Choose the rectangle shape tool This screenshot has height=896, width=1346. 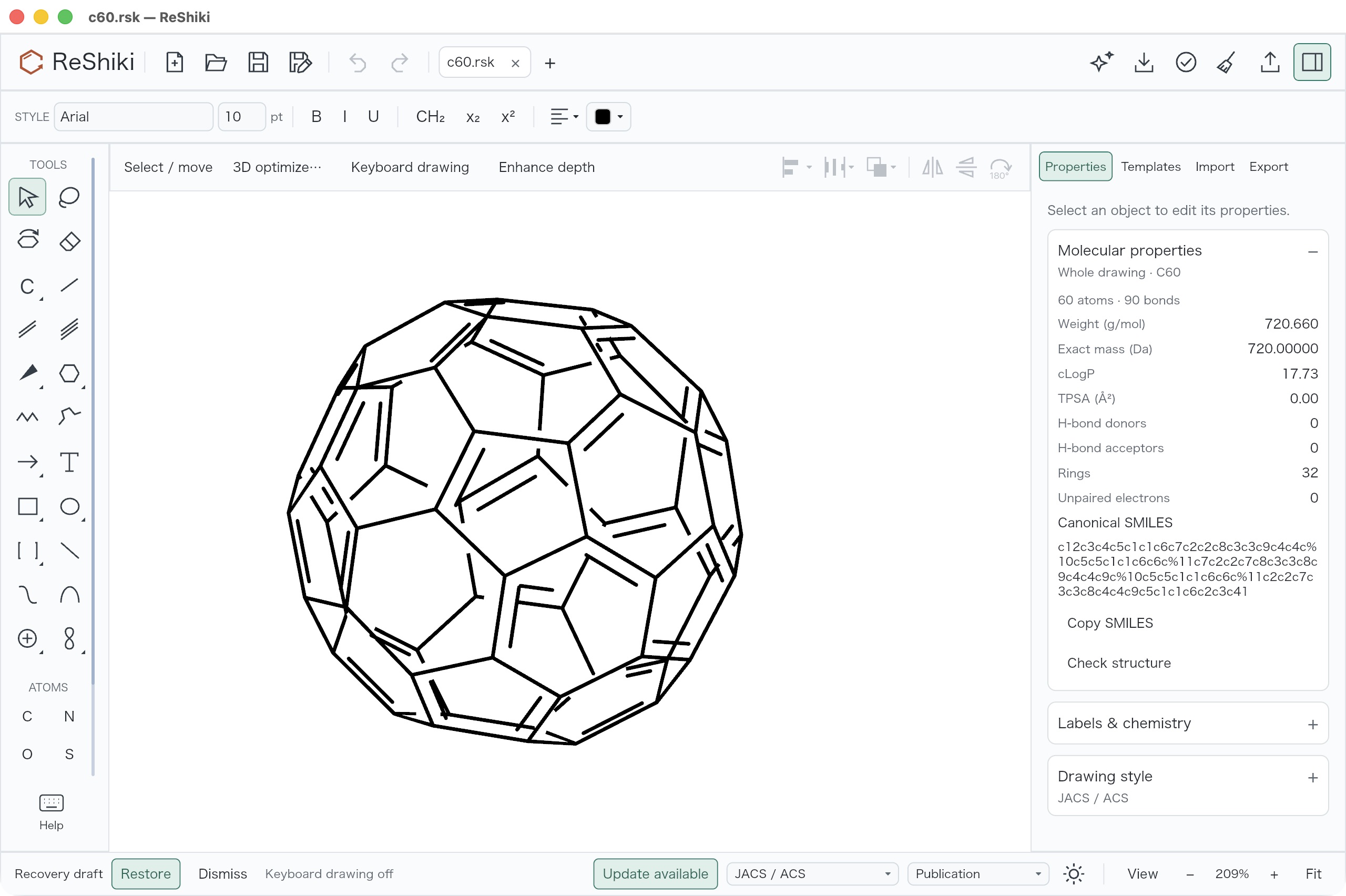(27, 506)
